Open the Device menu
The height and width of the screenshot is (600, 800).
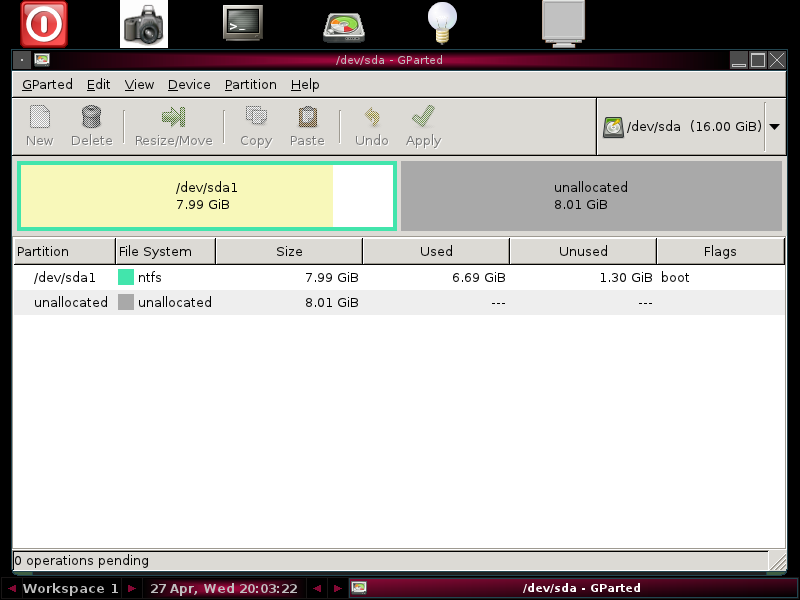[189, 85]
